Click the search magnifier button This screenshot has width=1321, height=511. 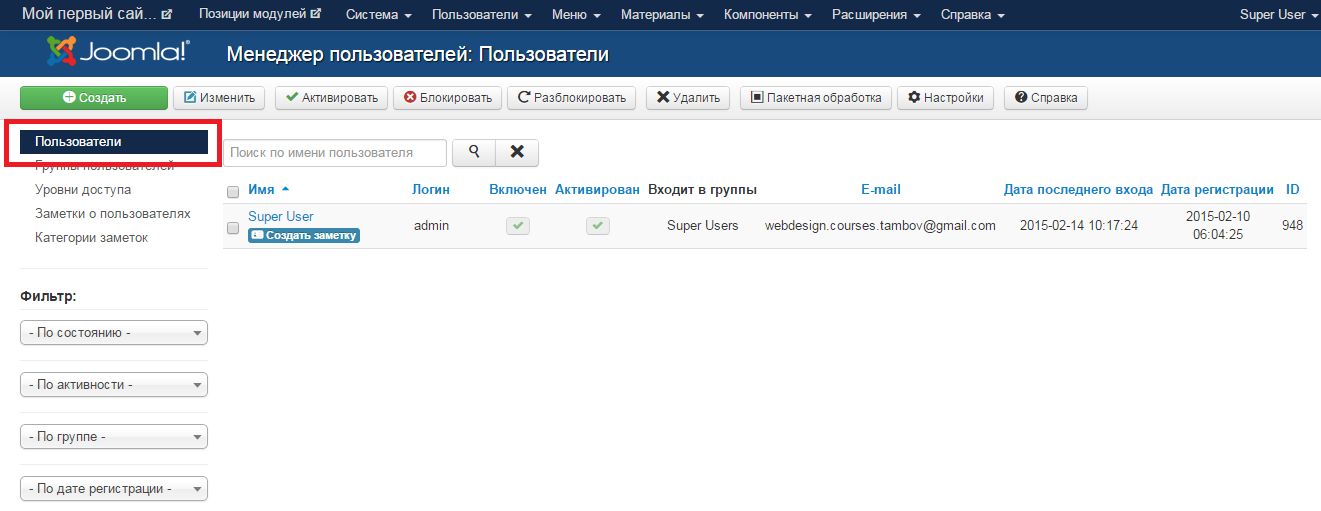475,152
